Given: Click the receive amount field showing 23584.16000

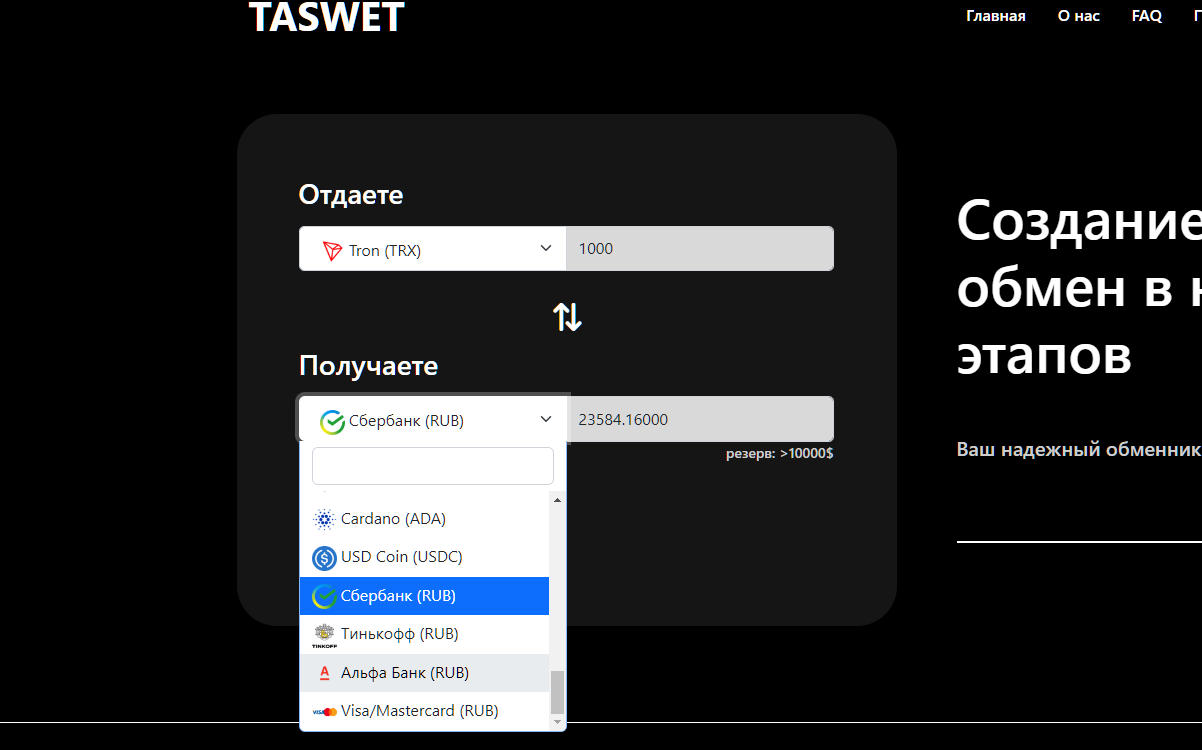Looking at the screenshot, I should click(700, 420).
